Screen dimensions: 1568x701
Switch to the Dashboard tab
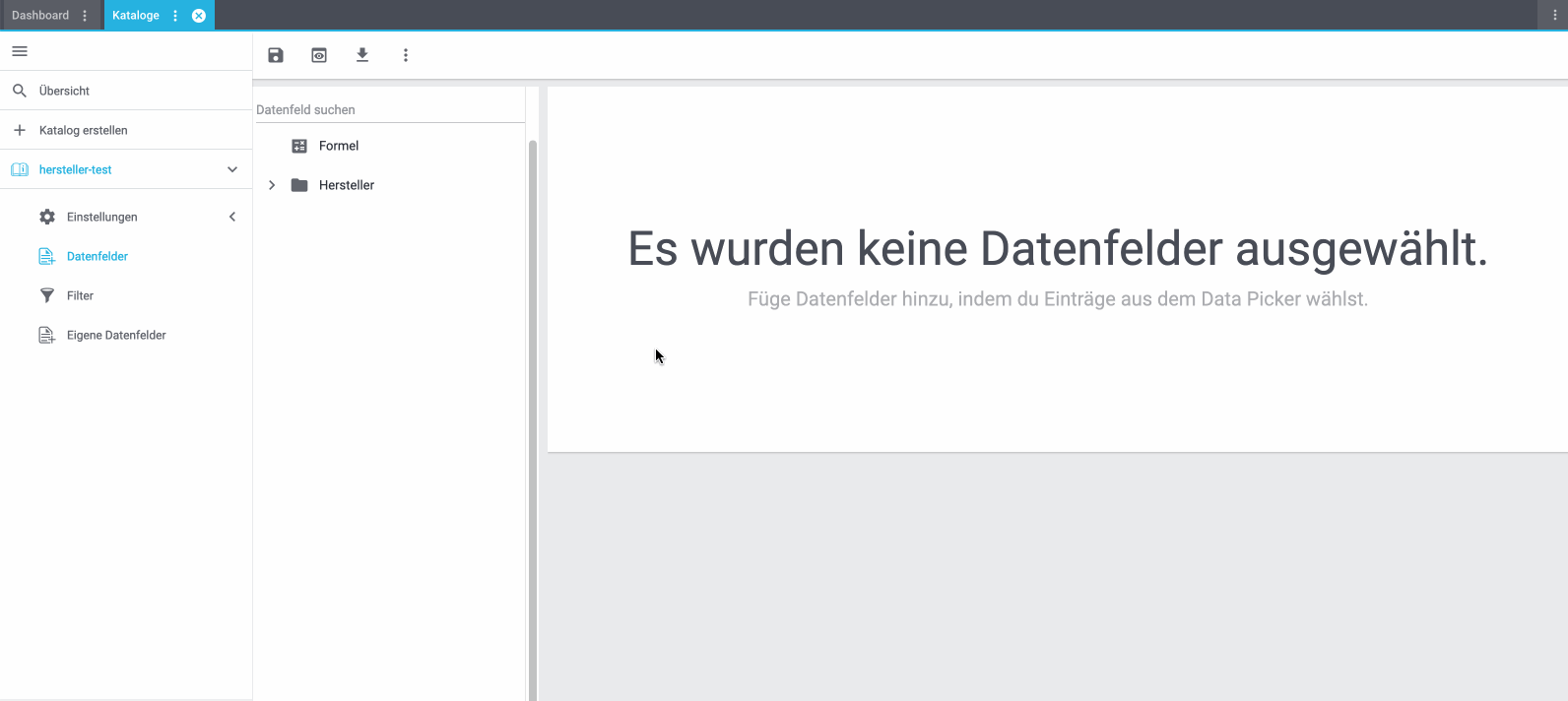pos(40,16)
